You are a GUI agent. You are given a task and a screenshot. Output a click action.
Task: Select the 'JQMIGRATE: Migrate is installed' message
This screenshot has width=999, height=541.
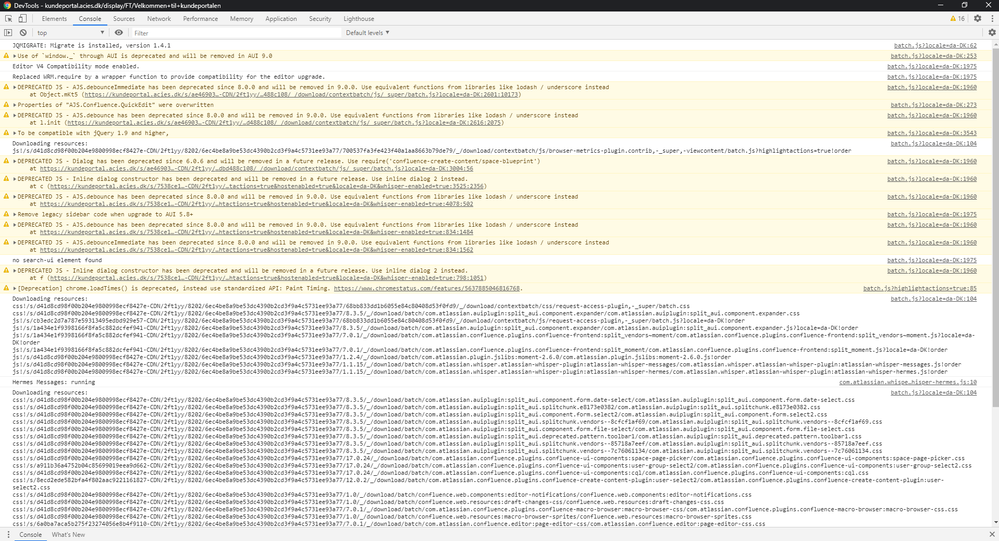click(92, 46)
